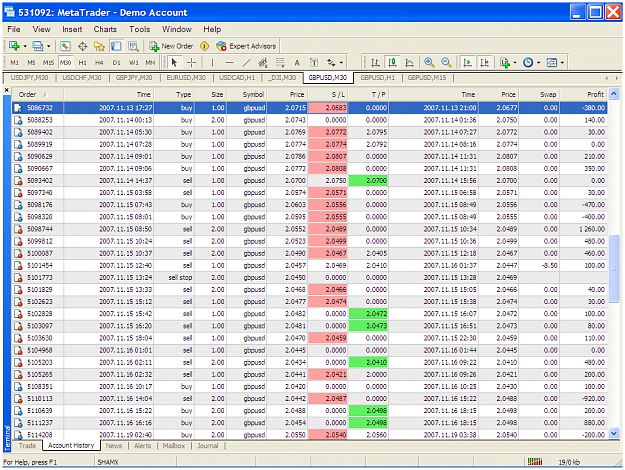The image size is (625, 470).
Task: Open the Indicators list dropdown arrow
Action: pyautogui.click(x=515, y=63)
